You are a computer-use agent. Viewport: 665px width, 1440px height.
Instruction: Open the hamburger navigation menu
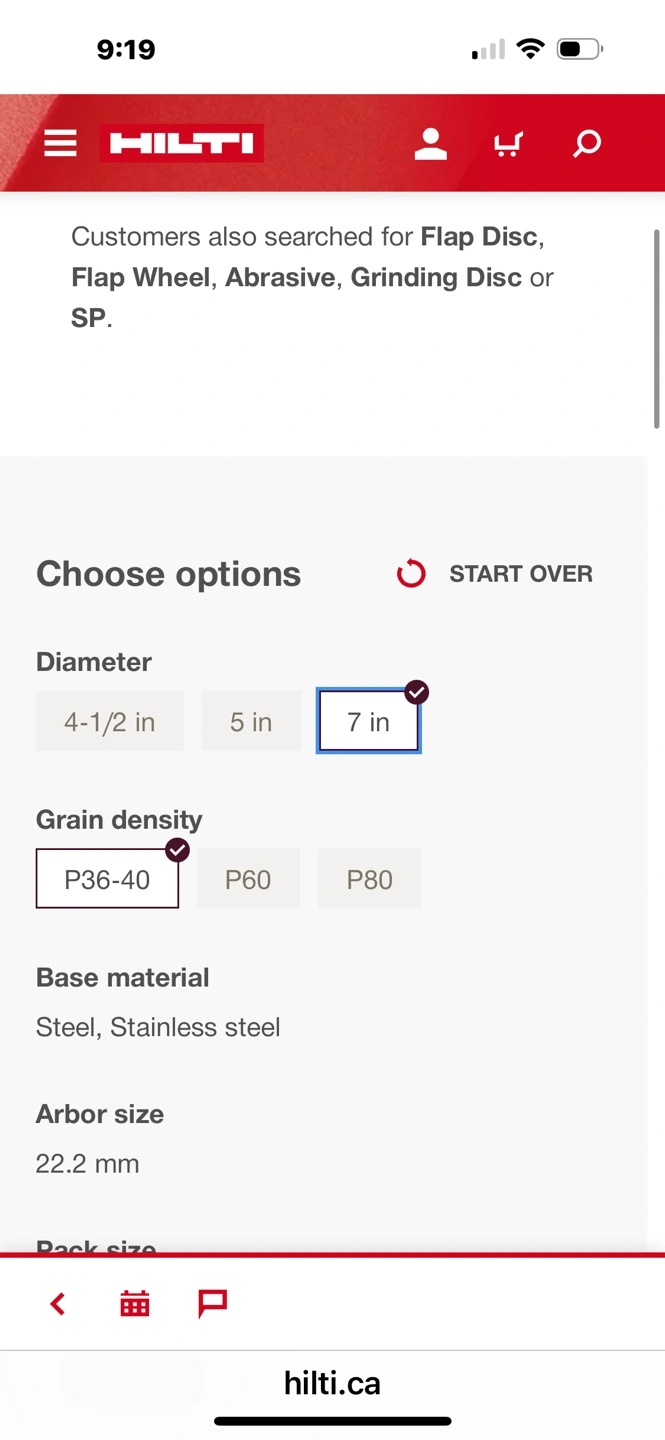(x=60, y=143)
